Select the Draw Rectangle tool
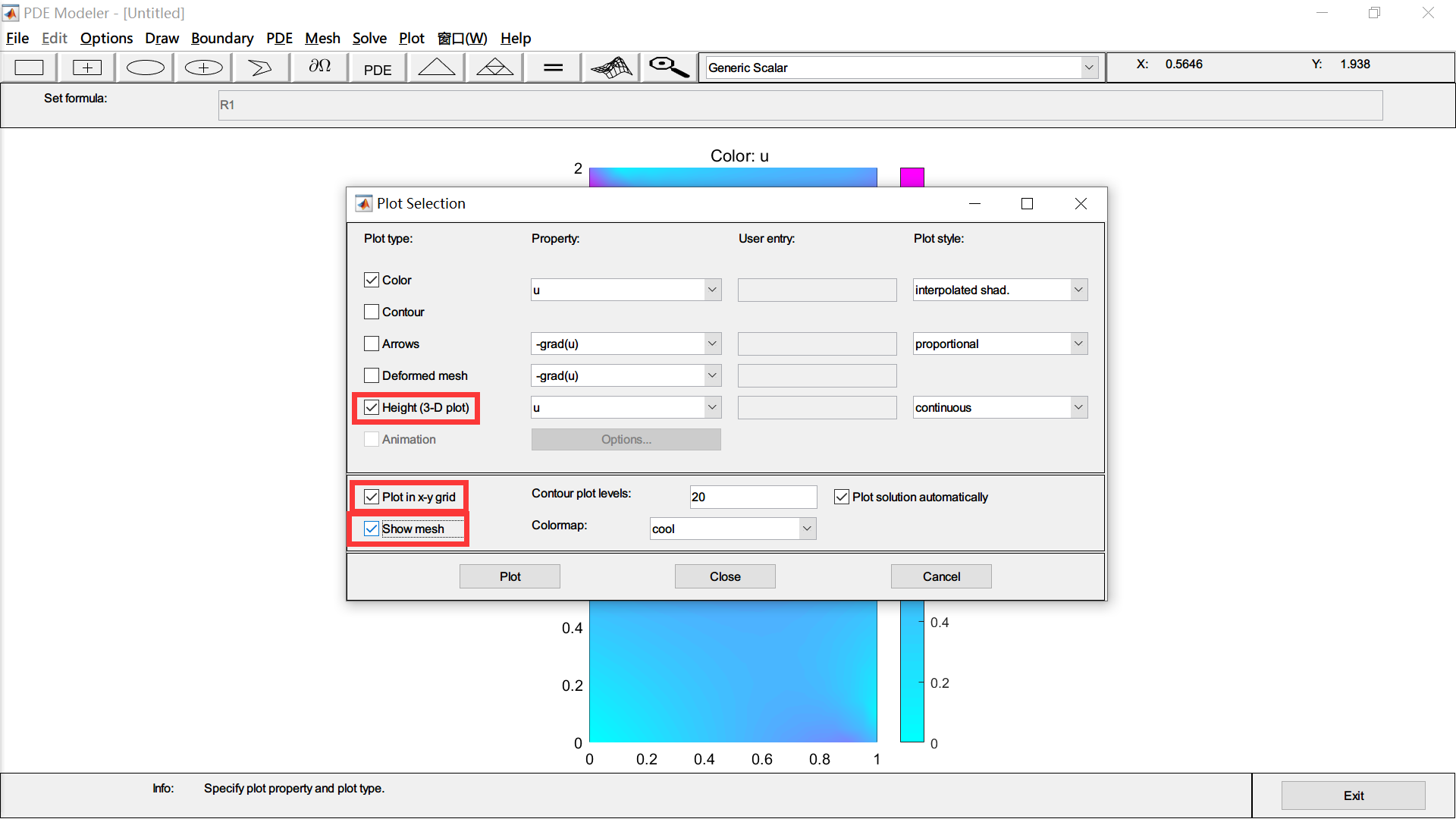The image size is (1456, 819). point(29,67)
